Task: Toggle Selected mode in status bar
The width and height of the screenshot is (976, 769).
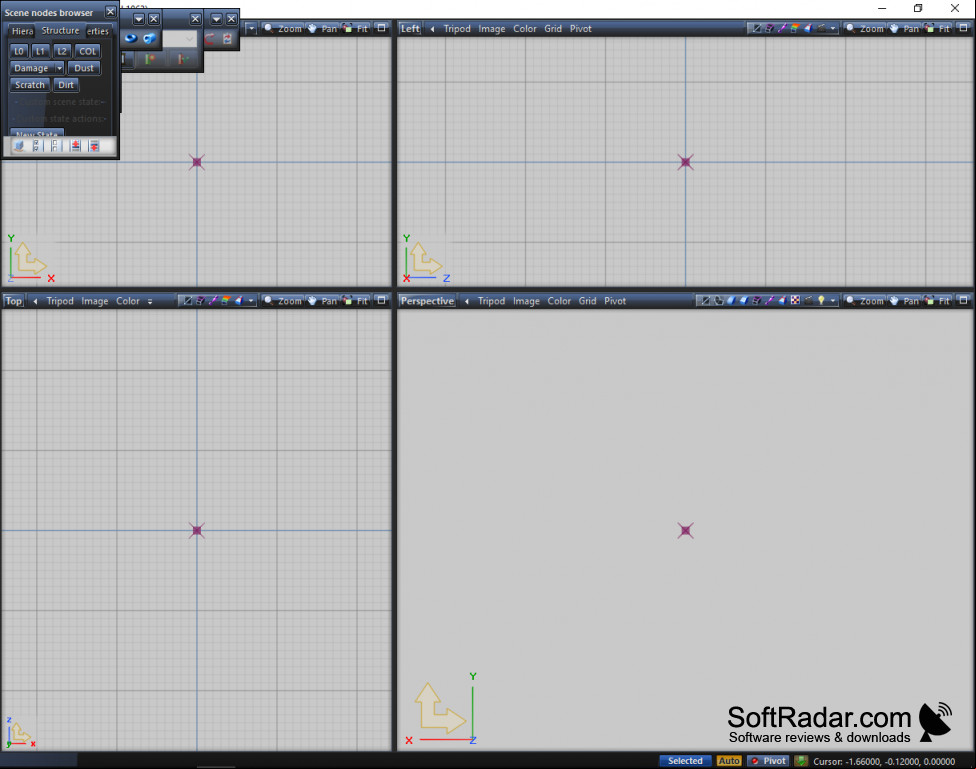Action: (x=685, y=761)
